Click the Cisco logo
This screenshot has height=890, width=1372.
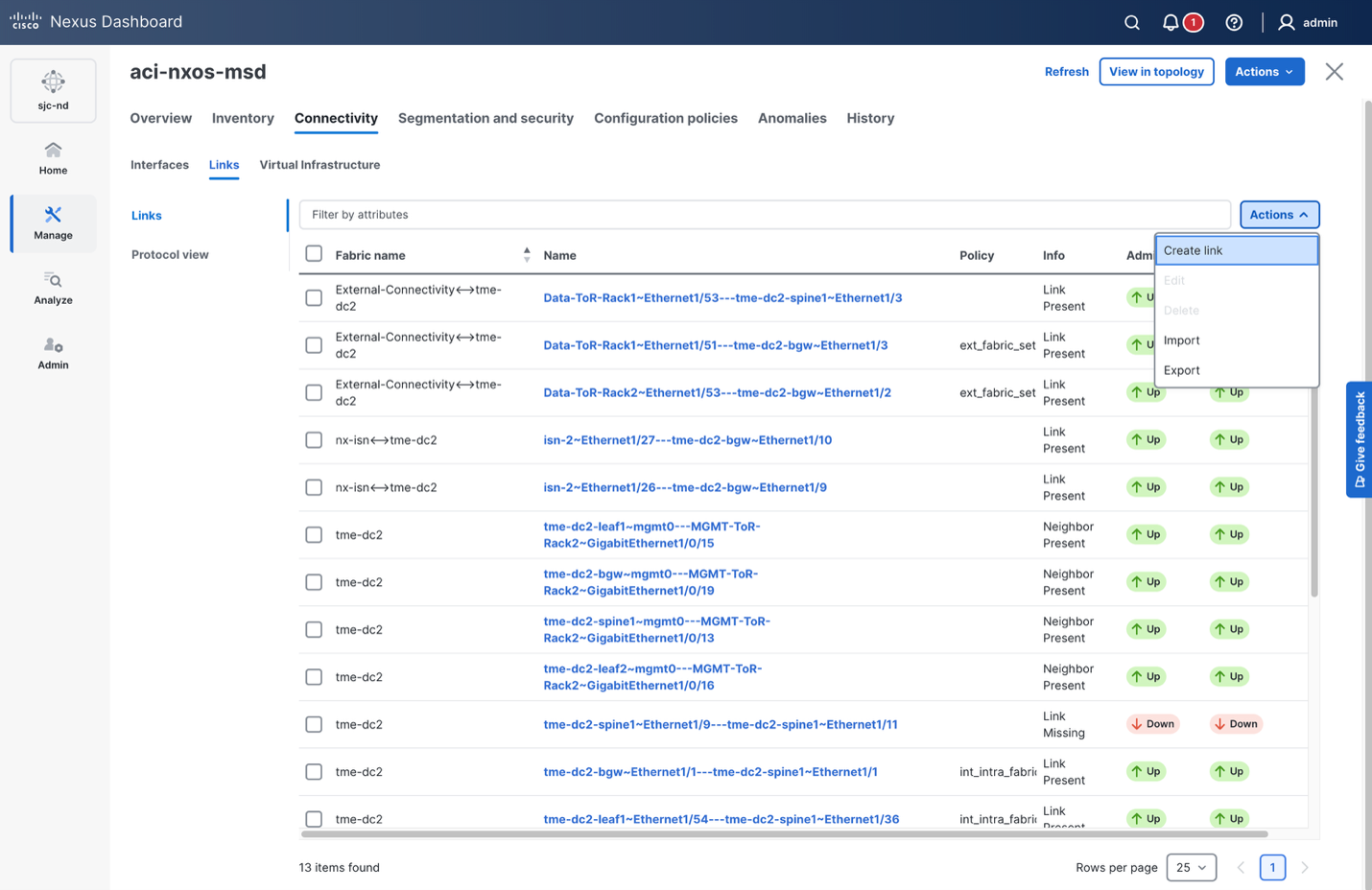pos(25,21)
